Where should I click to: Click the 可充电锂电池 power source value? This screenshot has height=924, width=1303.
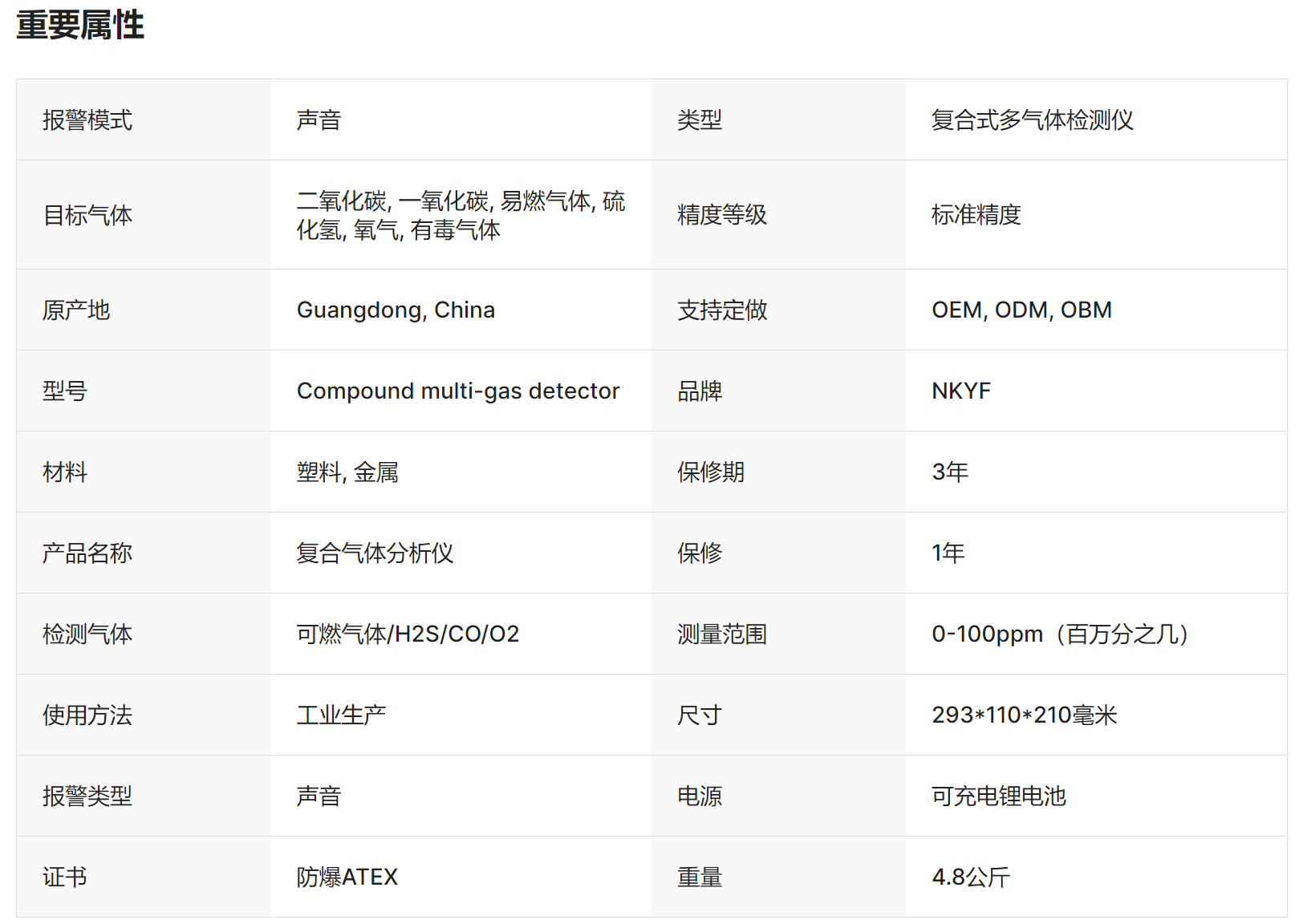tap(998, 796)
